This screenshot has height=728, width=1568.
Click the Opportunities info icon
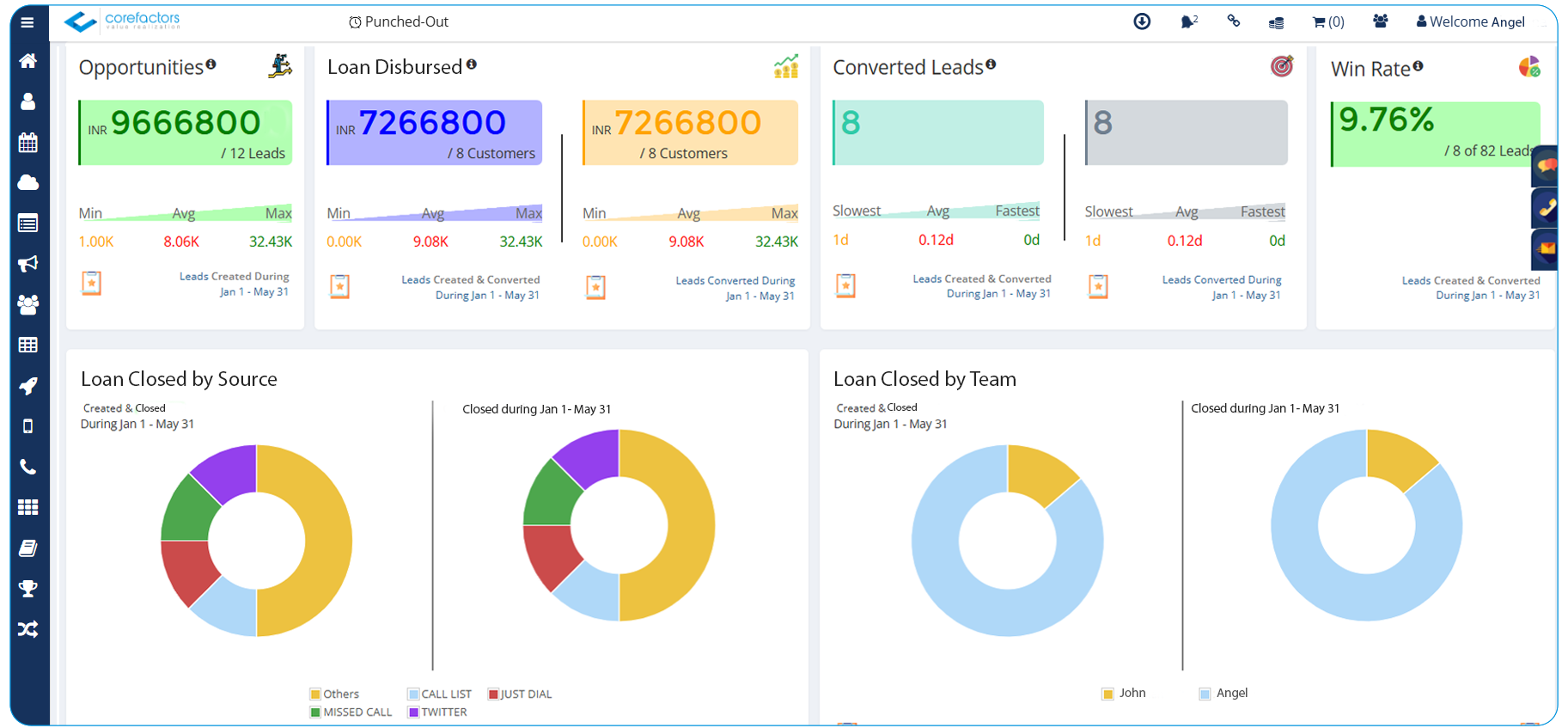coord(210,64)
